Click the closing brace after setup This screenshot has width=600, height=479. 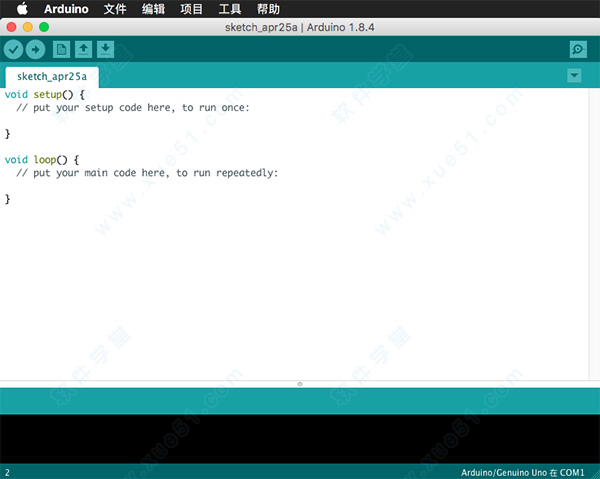(x=7, y=134)
